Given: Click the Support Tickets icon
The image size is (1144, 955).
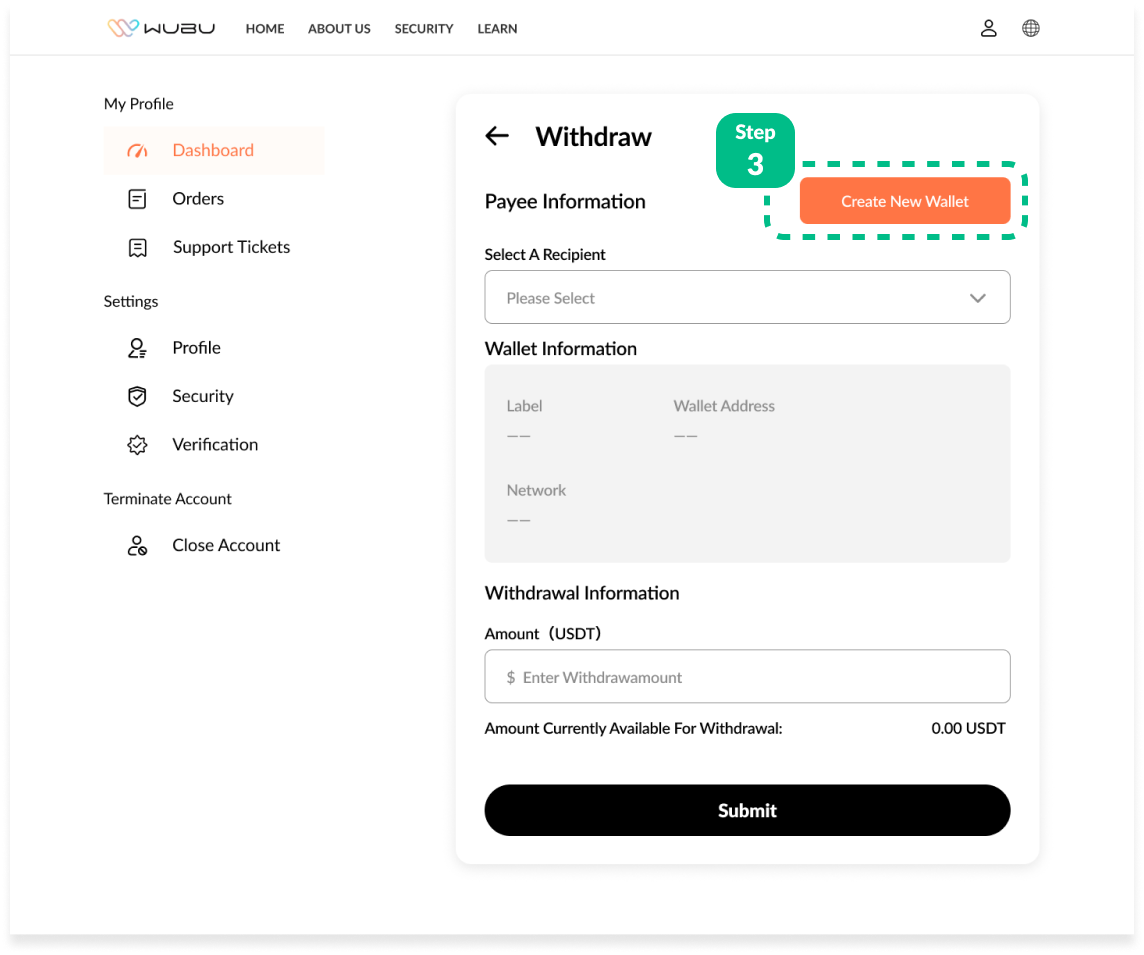Looking at the screenshot, I should [137, 248].
